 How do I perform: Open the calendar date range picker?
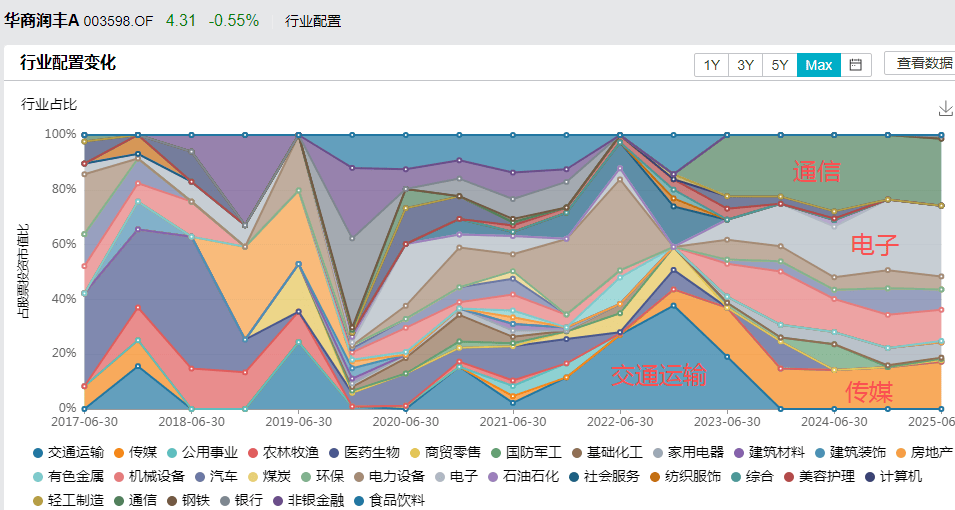coord(855,65)
